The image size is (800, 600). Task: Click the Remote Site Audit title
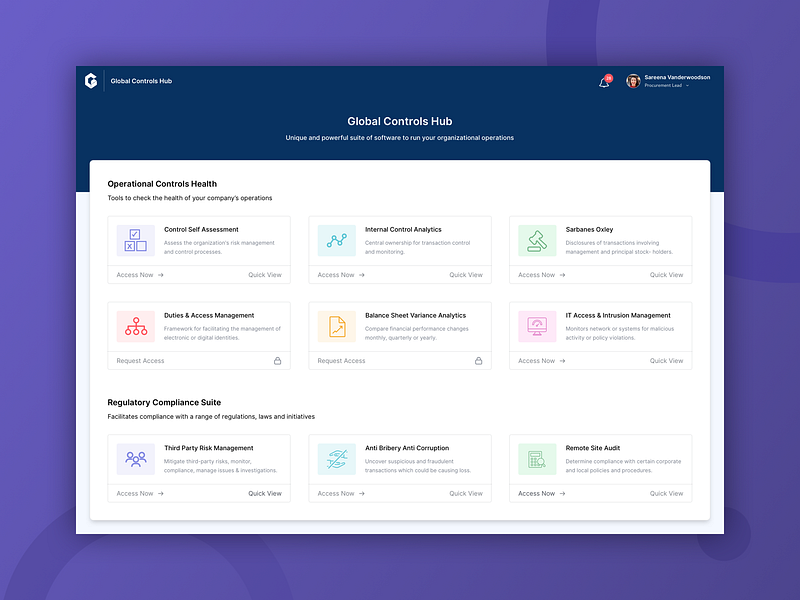[592, 448]
